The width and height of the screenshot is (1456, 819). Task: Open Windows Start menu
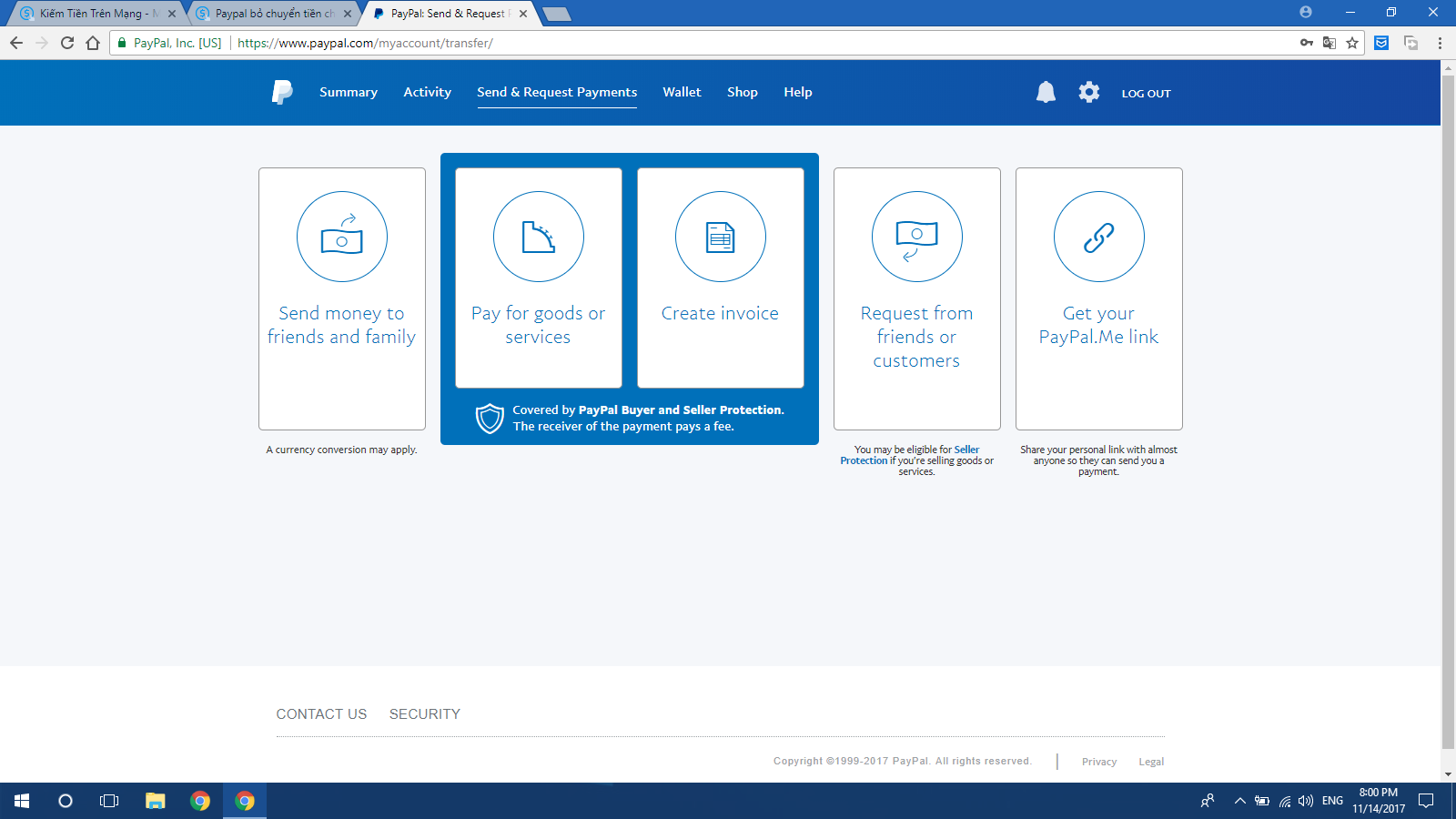click(22, 801)
